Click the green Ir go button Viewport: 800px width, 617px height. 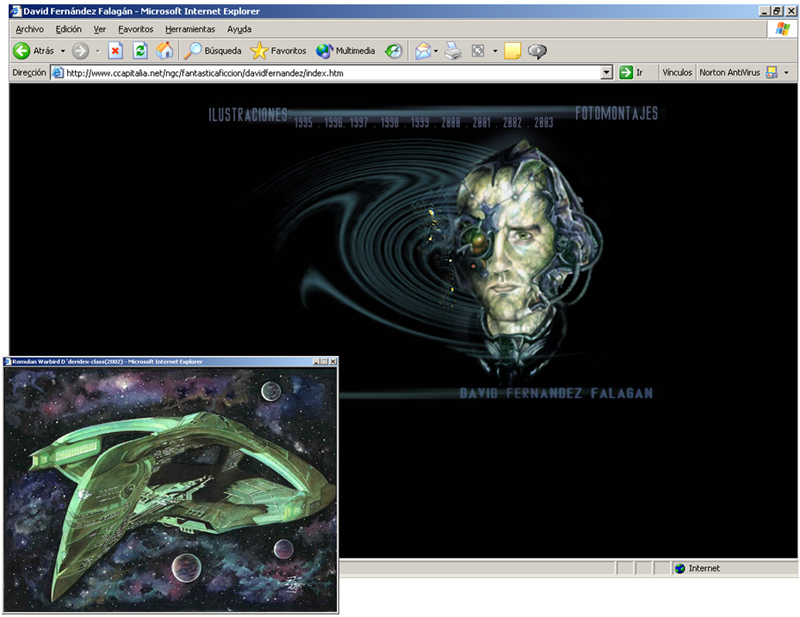click(x=631, y=72)
